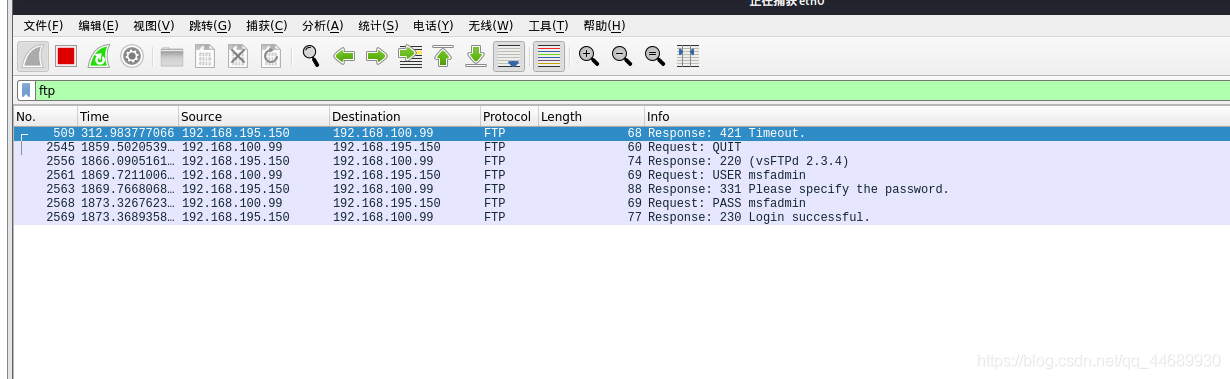Viewport: 1230px width, 379px height.
Task: Click time cell 312.983777066
Action: (128, 133)
